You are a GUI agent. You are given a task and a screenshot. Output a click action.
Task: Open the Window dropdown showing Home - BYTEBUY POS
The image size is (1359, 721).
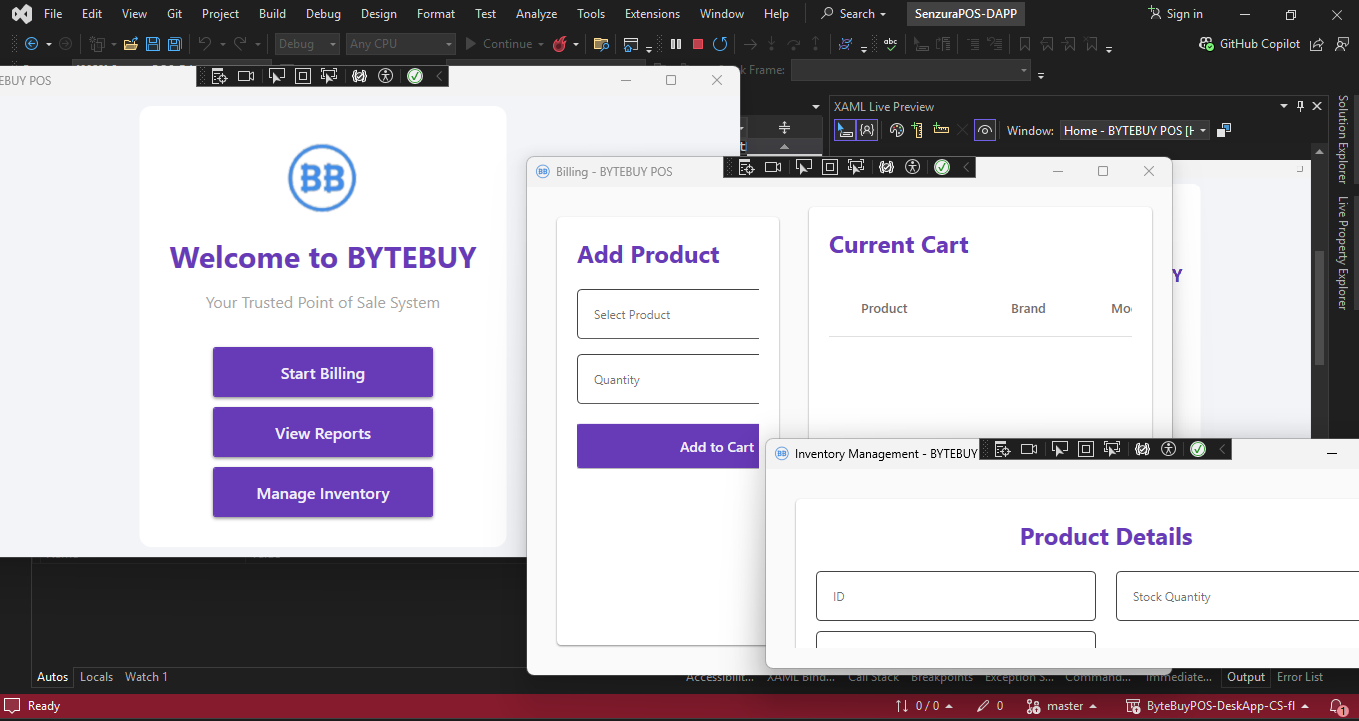[1135, 130]
